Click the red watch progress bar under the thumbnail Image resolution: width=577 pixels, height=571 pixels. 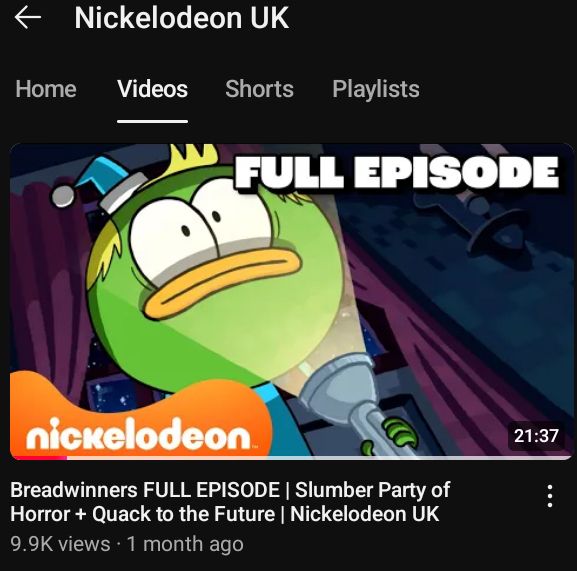[x=39, y=458]
